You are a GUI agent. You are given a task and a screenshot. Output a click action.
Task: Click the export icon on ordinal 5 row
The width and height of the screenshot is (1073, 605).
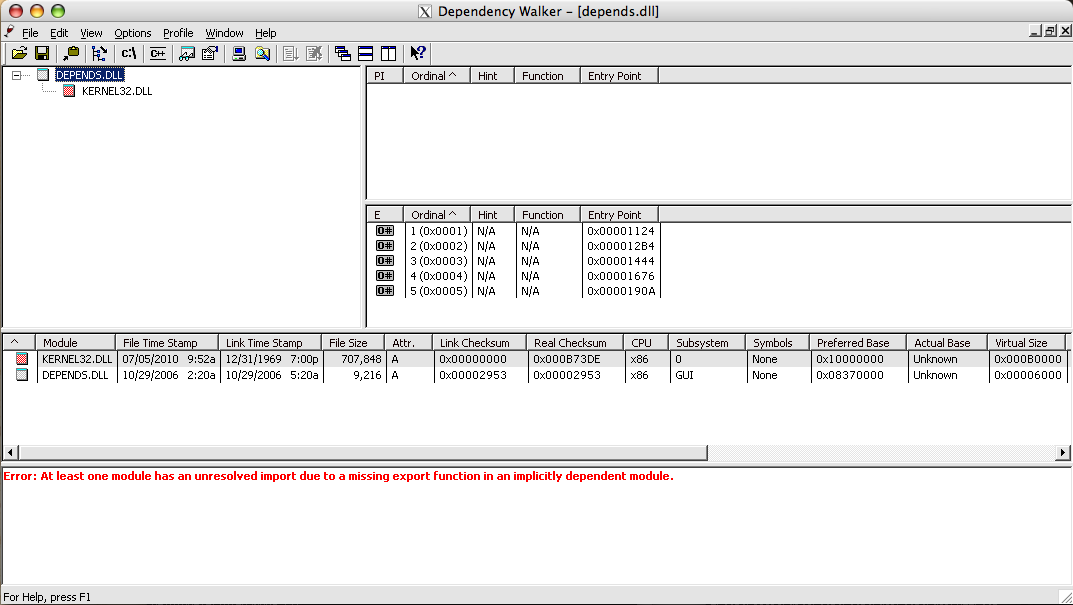[385, 291]
